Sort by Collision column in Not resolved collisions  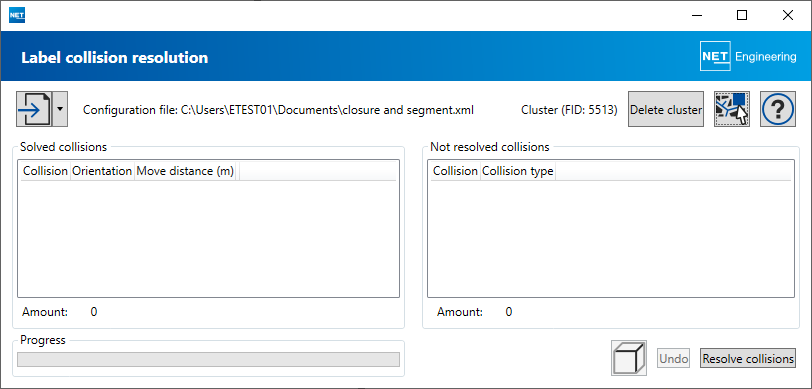point(455,171)
